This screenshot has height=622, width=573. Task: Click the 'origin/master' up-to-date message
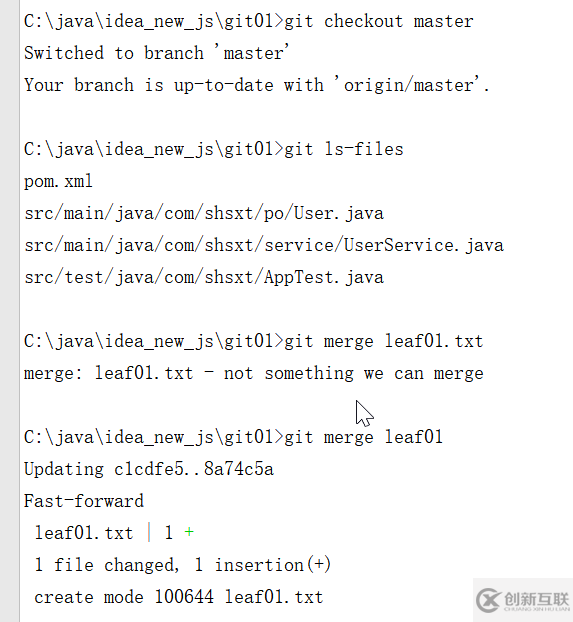257,85
